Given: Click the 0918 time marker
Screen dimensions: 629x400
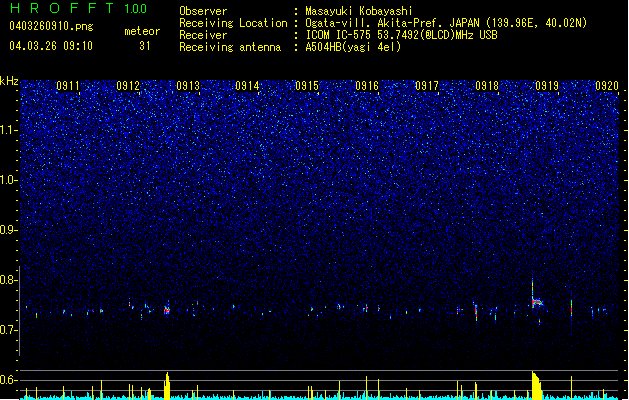Looking at the screenshot, I should (487, 86).
